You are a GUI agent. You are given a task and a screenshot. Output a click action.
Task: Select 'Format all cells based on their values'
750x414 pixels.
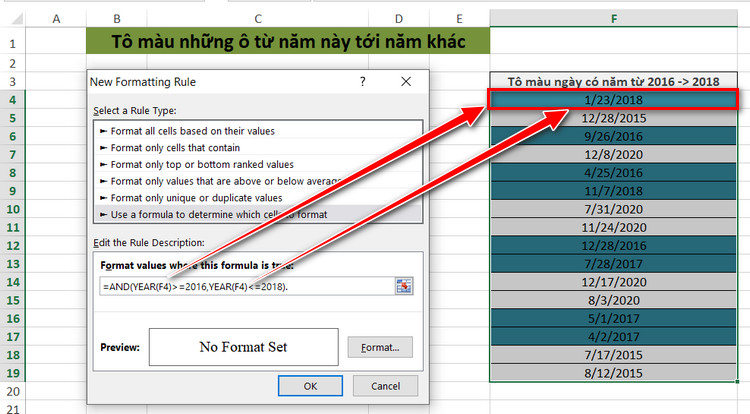click(258, 131)
